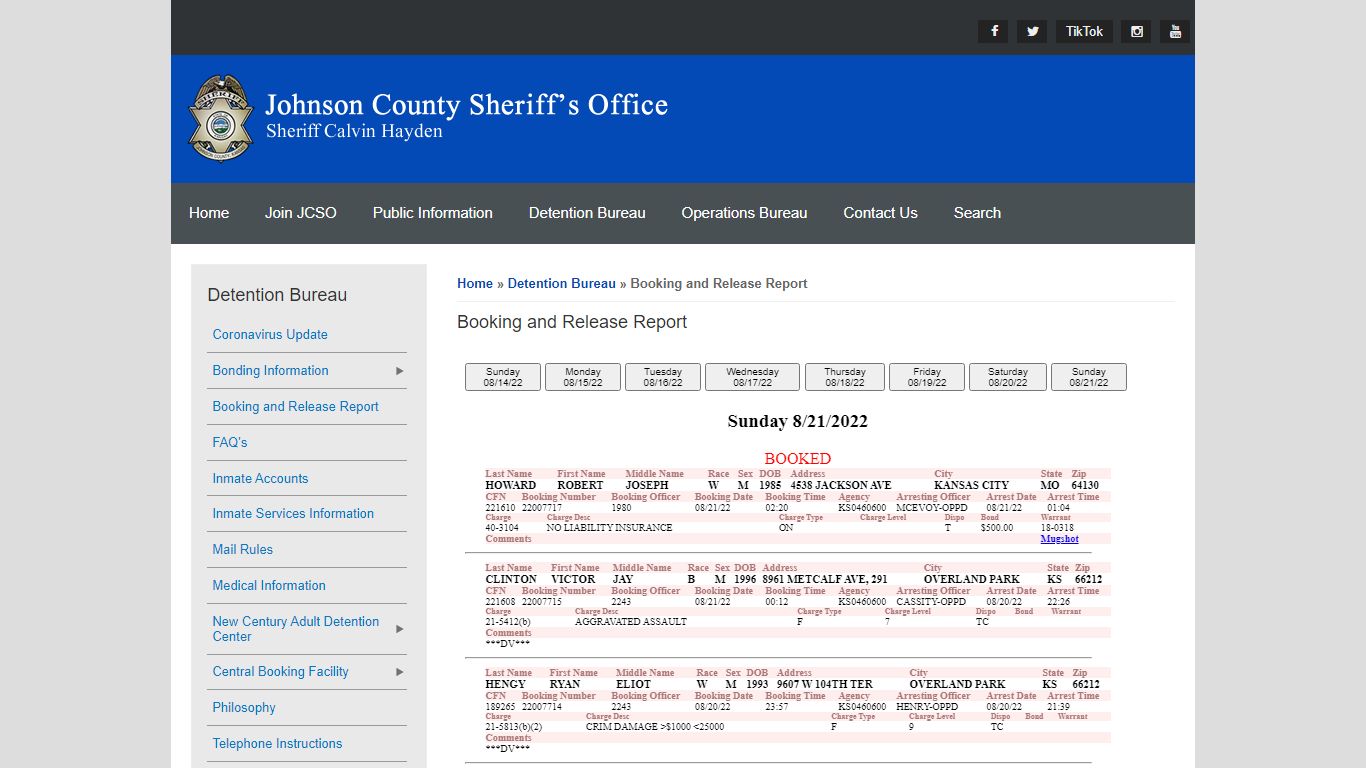
Task: Select the Sunday 08/14/22 report button
Action: coord(503,377)
